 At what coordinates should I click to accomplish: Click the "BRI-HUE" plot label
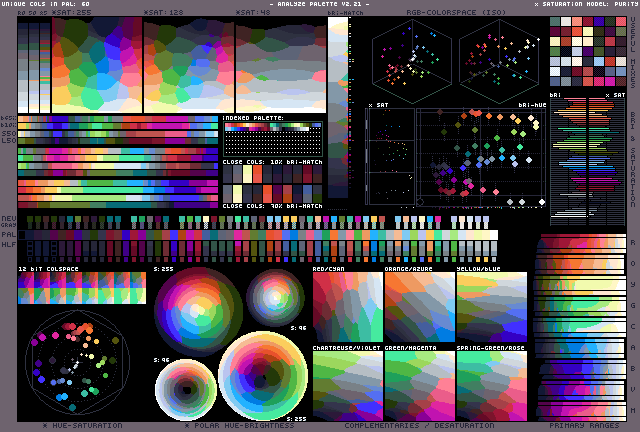pyautogui.click(x=532, y=105)
